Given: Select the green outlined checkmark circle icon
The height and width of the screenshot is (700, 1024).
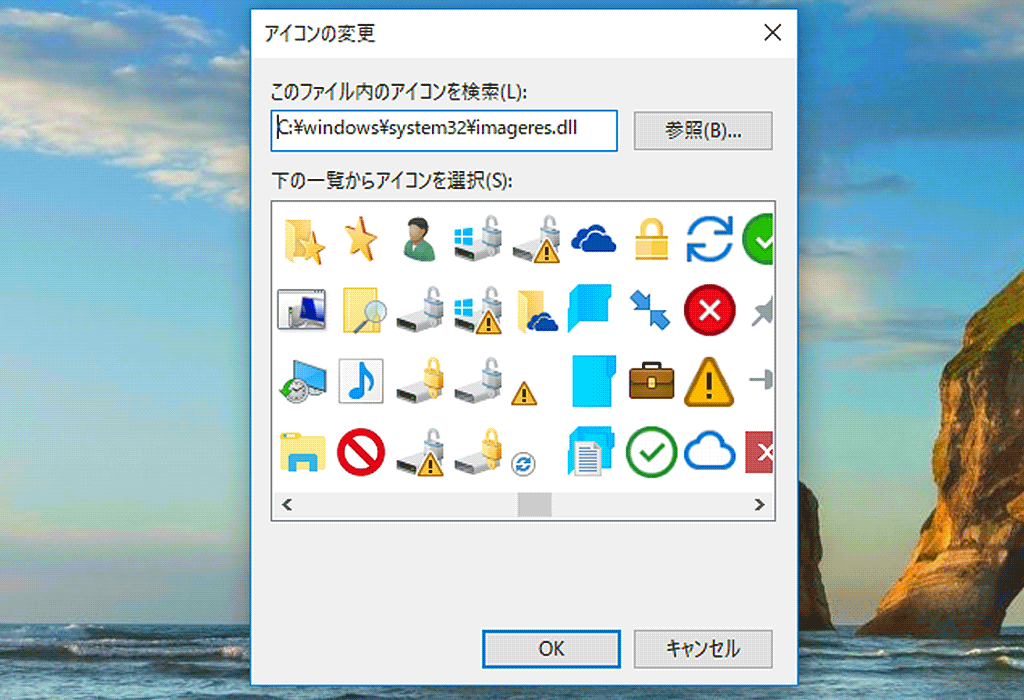Looking at the screenshot, I should 651,451.
